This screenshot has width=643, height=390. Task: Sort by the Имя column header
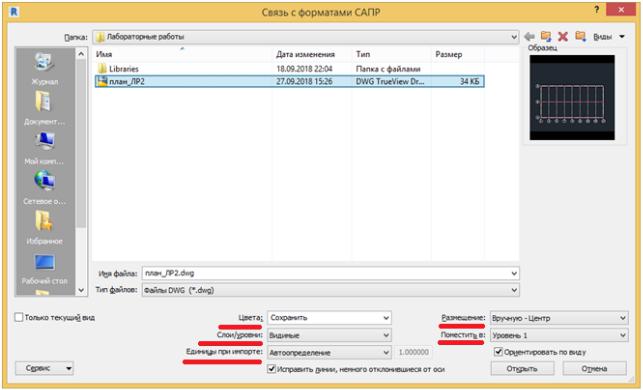tap(104, 54)
